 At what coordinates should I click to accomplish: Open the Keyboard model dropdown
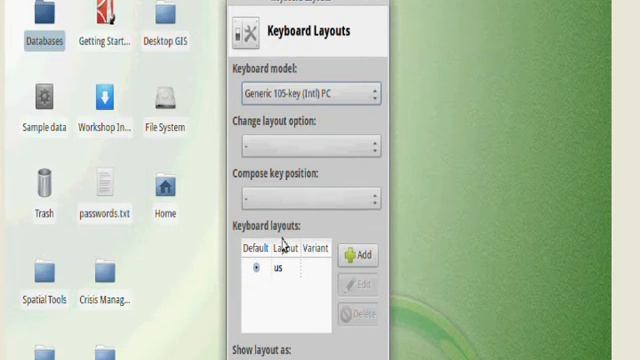311,93
